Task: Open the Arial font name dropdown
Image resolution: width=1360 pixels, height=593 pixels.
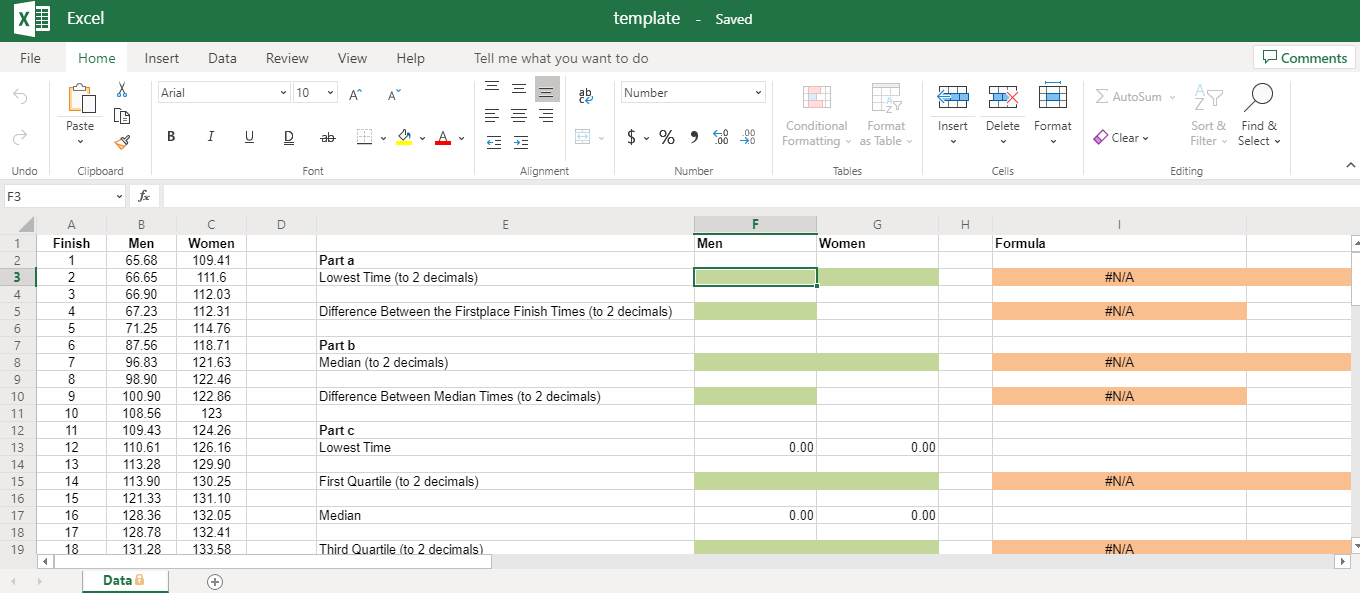Action: point(223,93)
